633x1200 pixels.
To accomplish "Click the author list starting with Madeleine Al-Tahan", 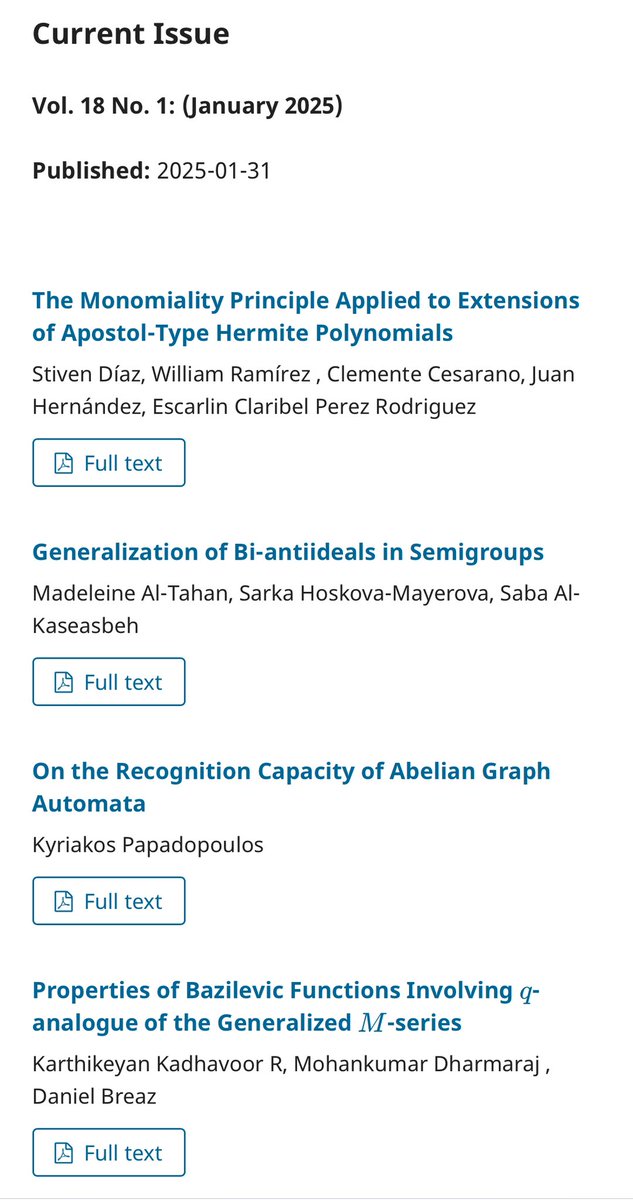I will [x=306, y=609].
